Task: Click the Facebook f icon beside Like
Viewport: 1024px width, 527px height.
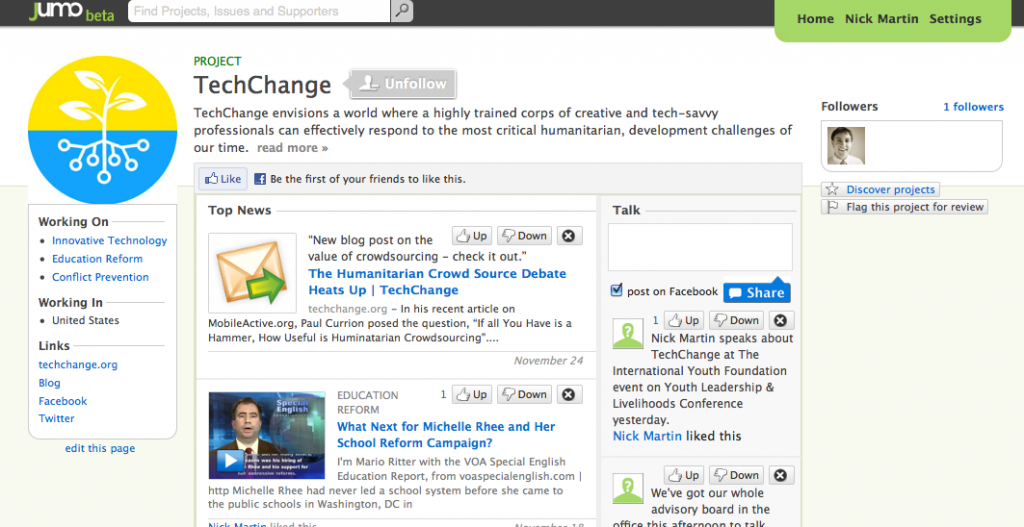Action: 260,179
